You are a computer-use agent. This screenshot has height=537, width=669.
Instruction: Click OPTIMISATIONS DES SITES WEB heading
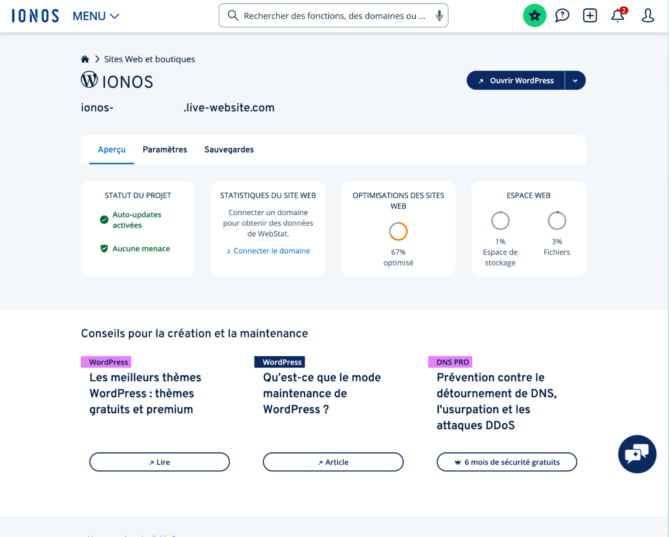click(398, 200)
